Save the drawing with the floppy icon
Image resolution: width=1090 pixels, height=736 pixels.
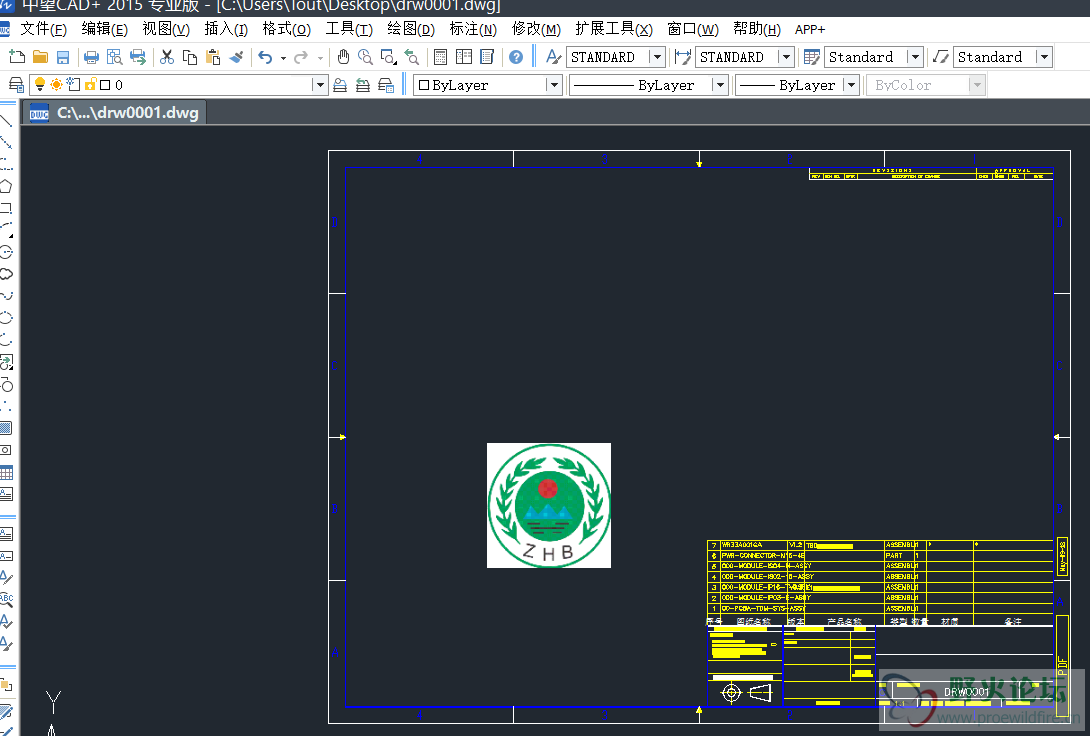63,57
